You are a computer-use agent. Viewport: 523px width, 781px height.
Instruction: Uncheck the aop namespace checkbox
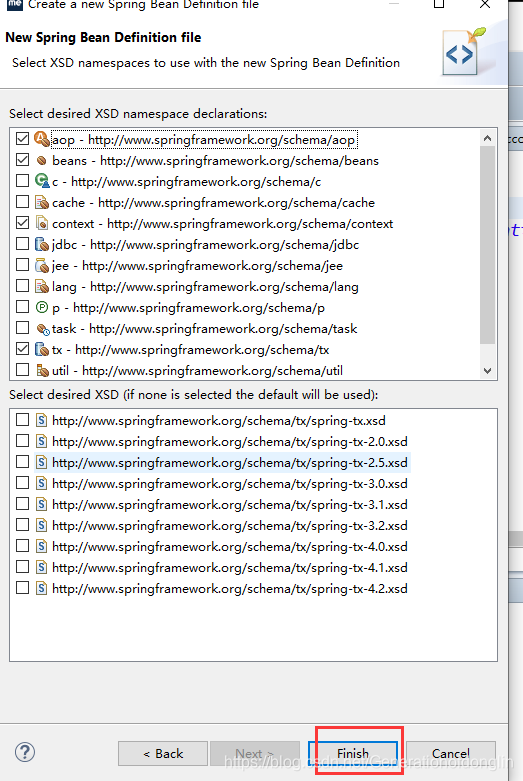click(22, 138)
